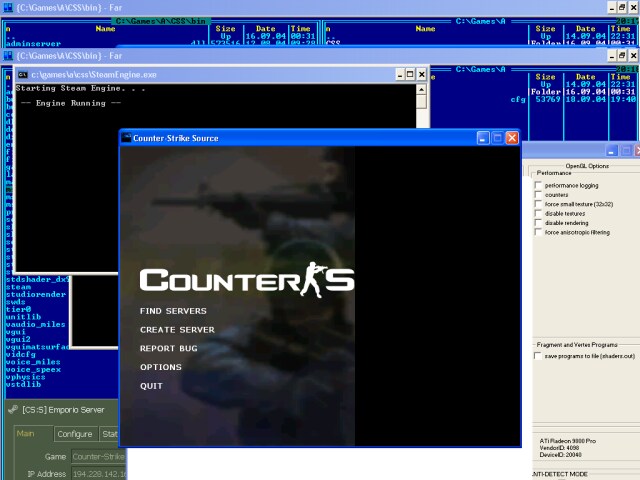Minimize the second Far window
640x480 pixels.
coord(611,56)
